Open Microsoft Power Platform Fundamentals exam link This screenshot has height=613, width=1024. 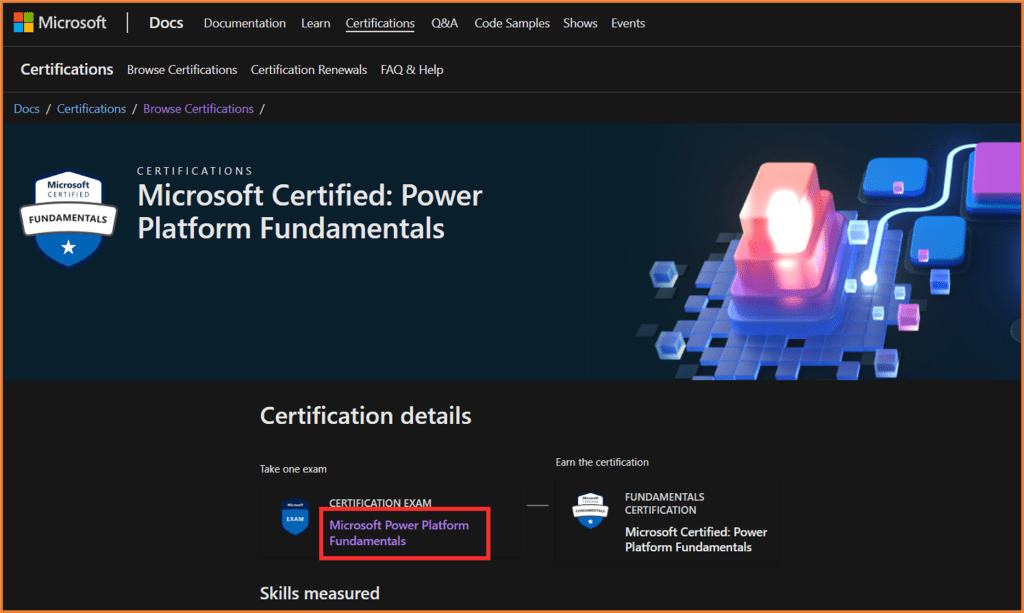[x=399, y=533]
